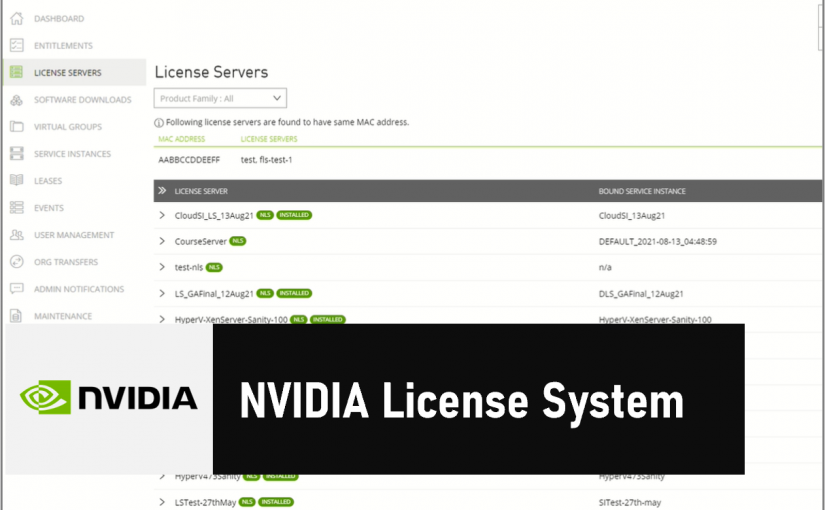Click NLS badge on CloudSI_LS_13Aug21 row
The image size is (825, 510).
tap(265, 215)
